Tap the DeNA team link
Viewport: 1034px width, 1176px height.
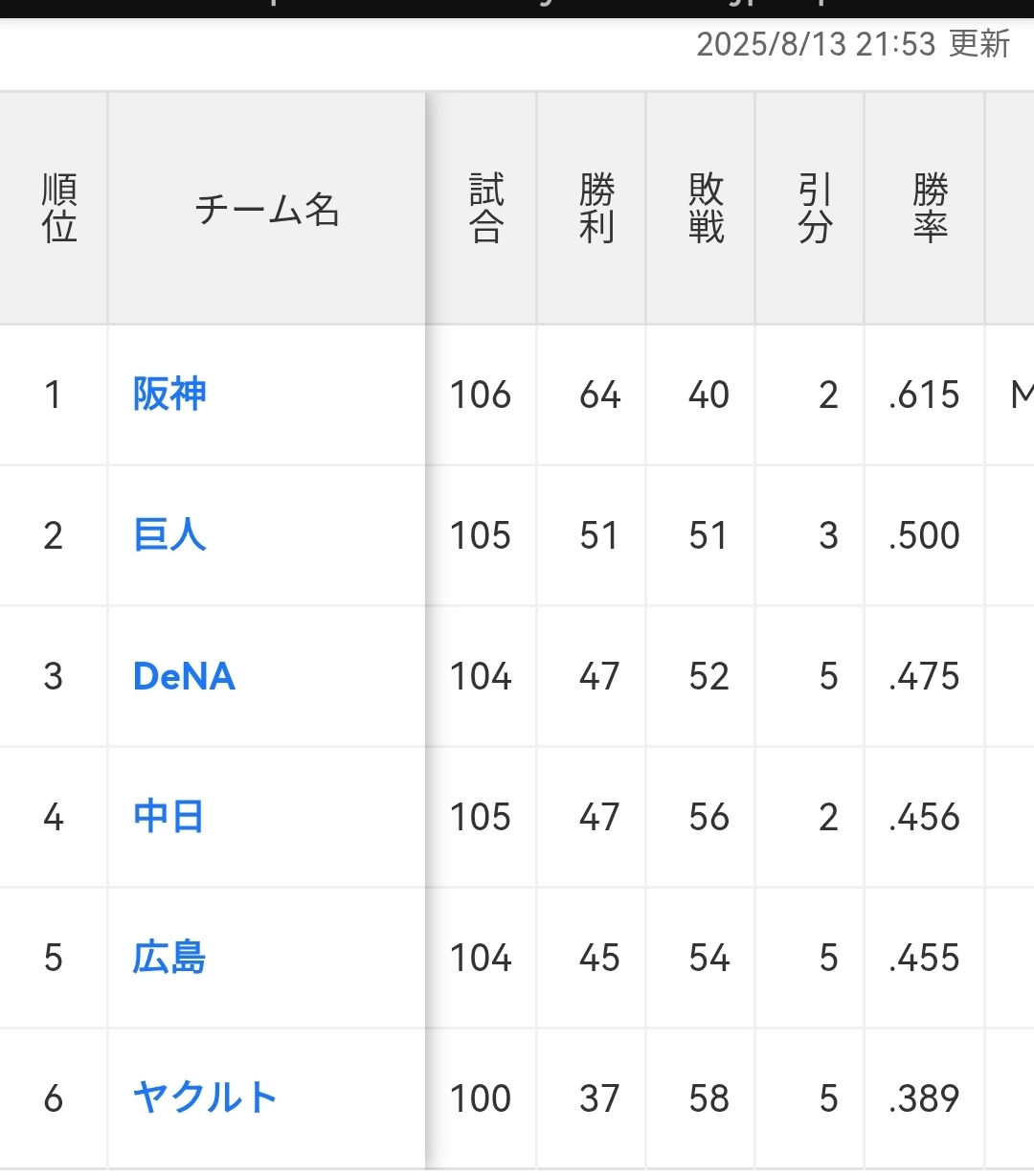click(184, 676)
